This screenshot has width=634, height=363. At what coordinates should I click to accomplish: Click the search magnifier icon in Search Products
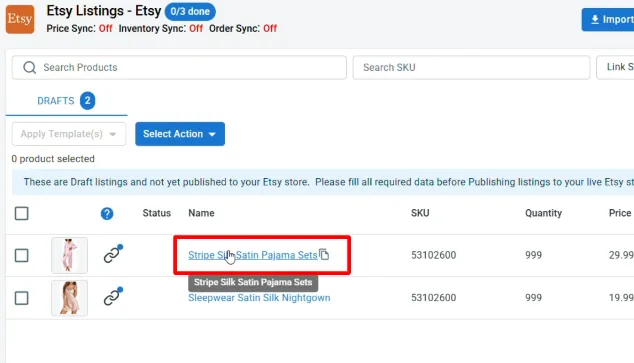click(x=30, y=68)
